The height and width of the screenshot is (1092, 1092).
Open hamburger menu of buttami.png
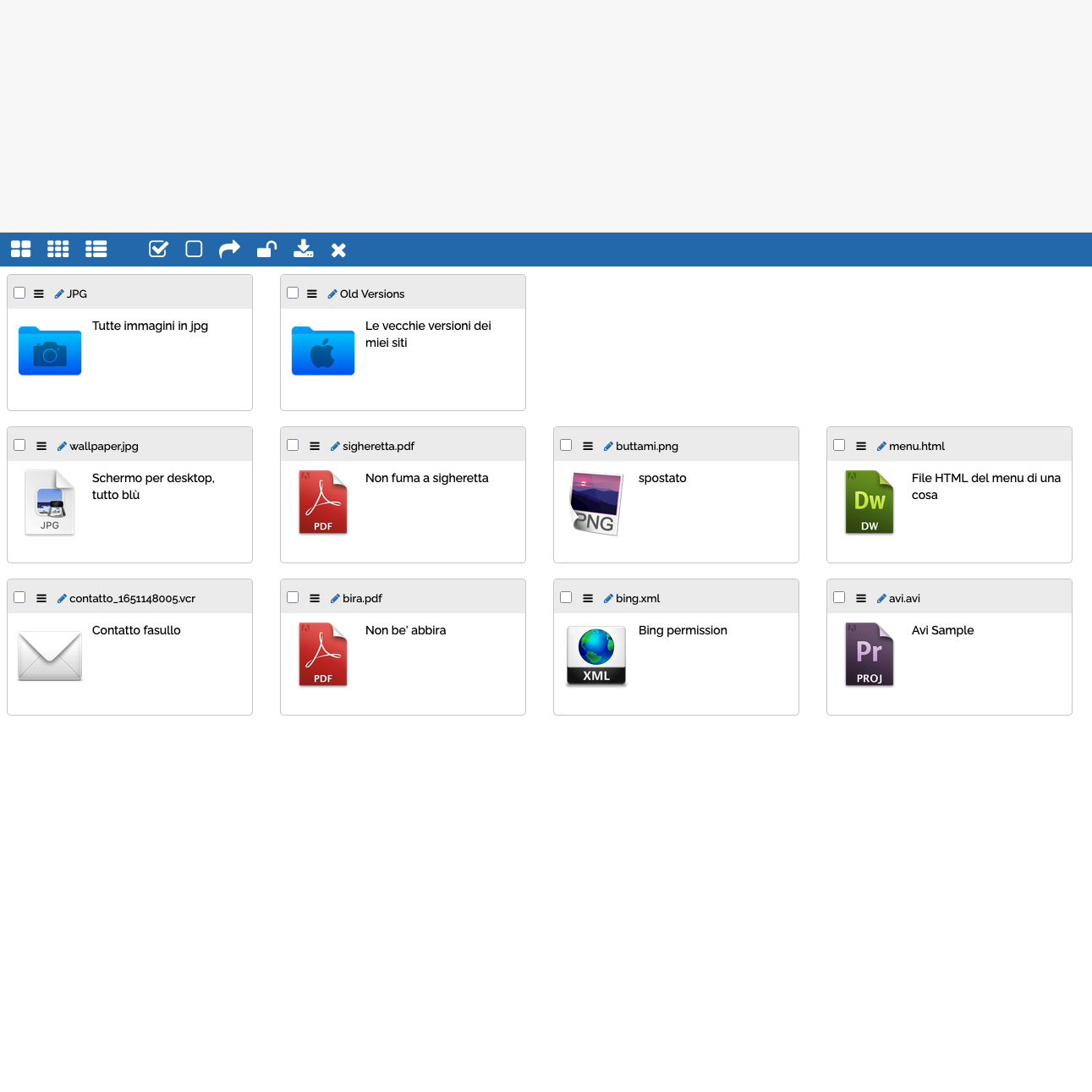click(x=588, y=446)
